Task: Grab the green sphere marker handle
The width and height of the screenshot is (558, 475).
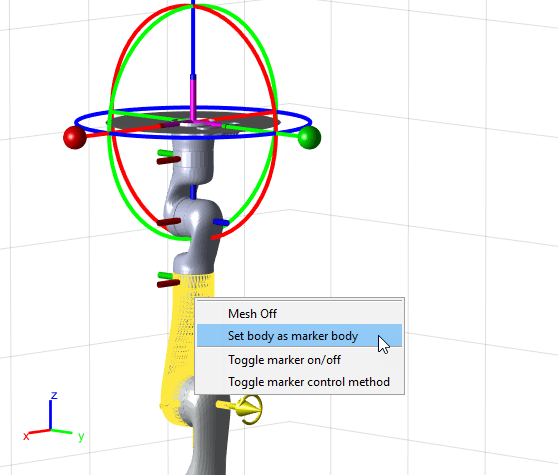Action: [309, 137]
